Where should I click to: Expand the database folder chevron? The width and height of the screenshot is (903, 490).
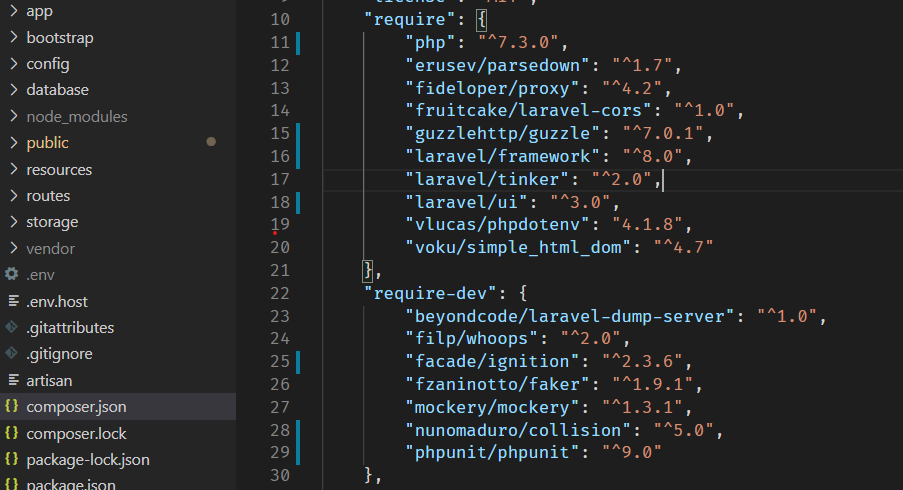click(14, 89)
